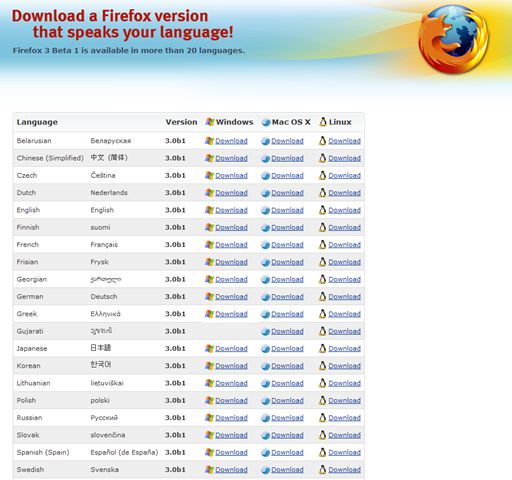Click the Mac icon in Georgian row
This screenshot has width=512, height=480.
(x=265, y=280)
